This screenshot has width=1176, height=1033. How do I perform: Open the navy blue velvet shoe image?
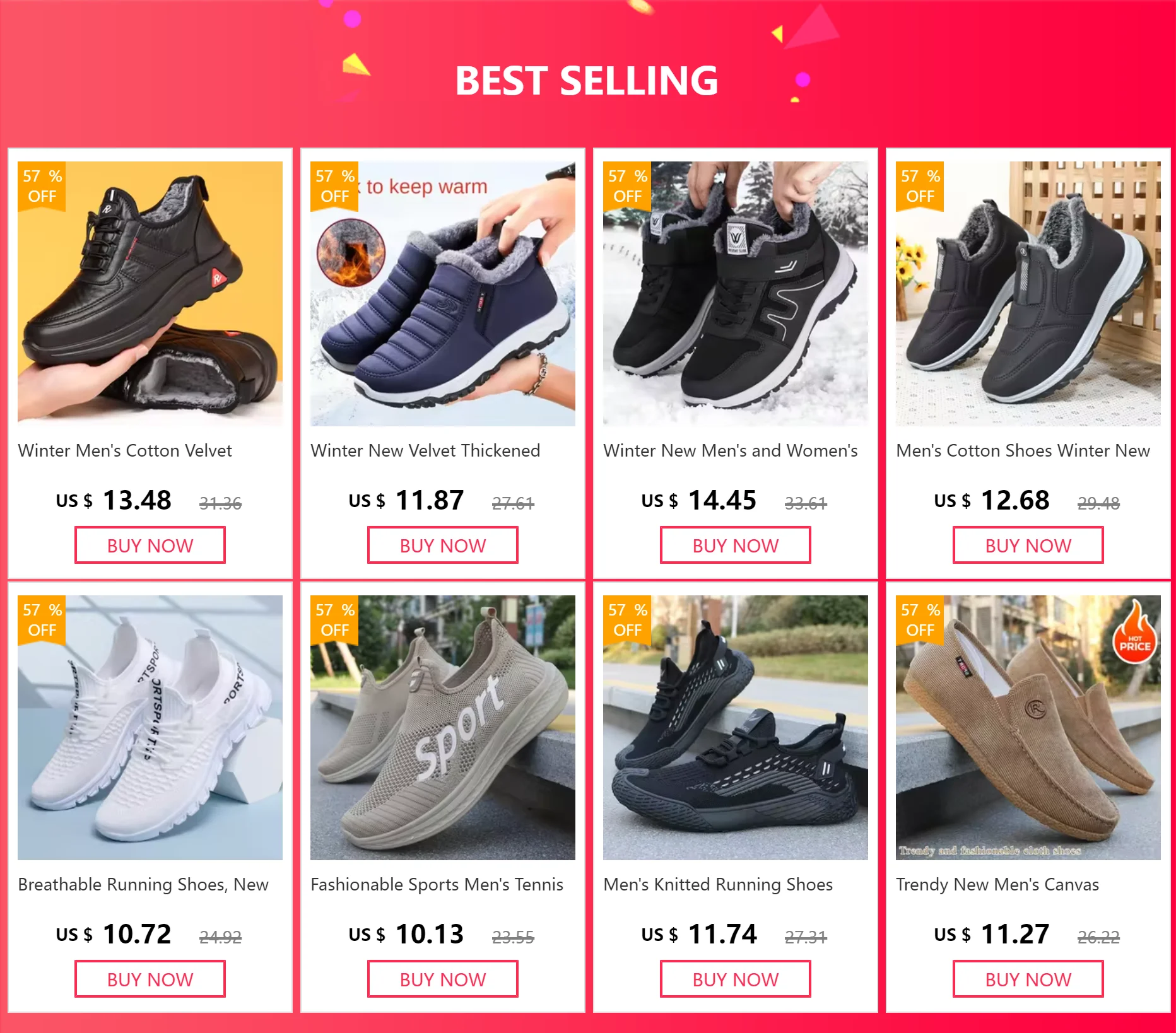(x=443, y=294)
